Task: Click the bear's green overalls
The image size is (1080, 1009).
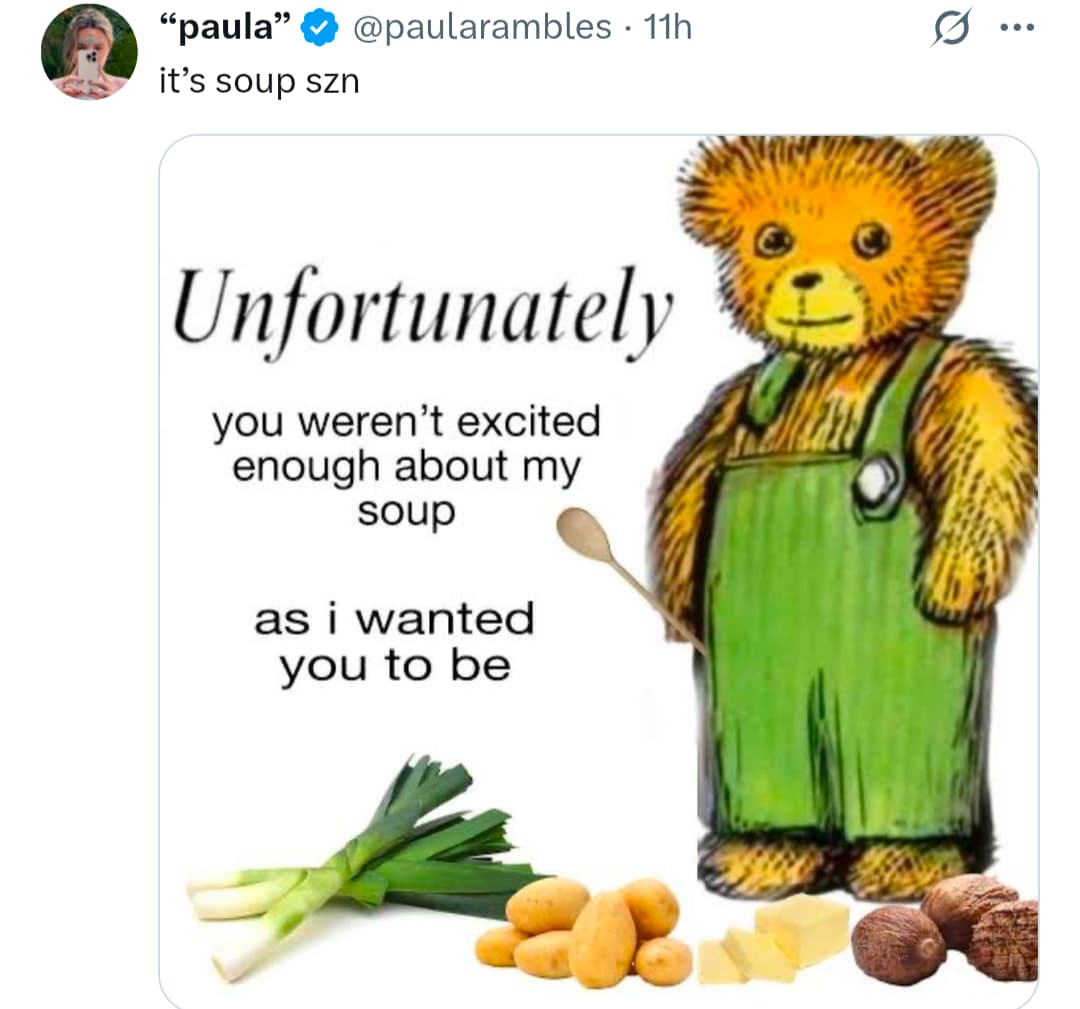Action: 840,650
